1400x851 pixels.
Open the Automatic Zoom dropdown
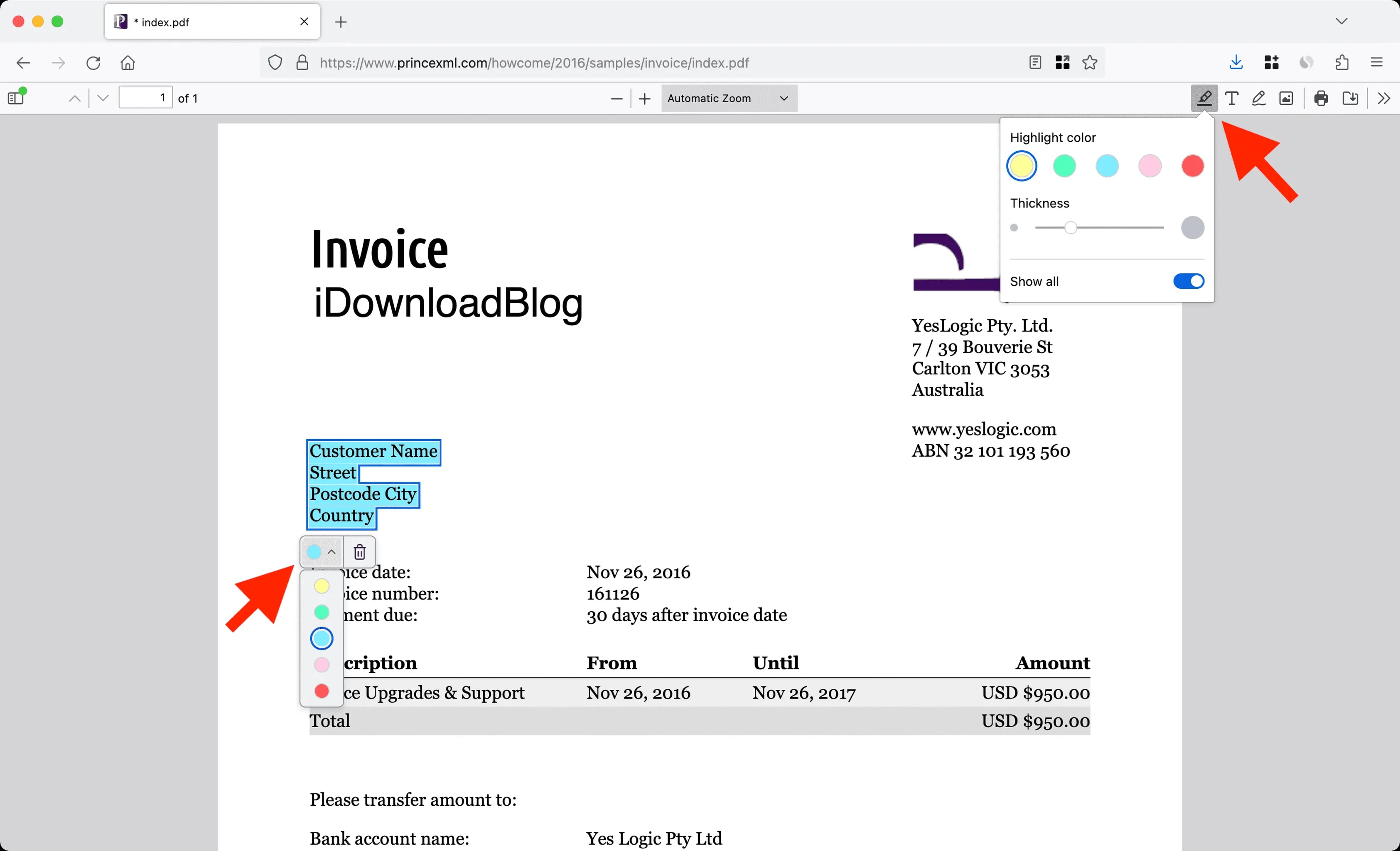pyautogui.click(x=729, y=98)
